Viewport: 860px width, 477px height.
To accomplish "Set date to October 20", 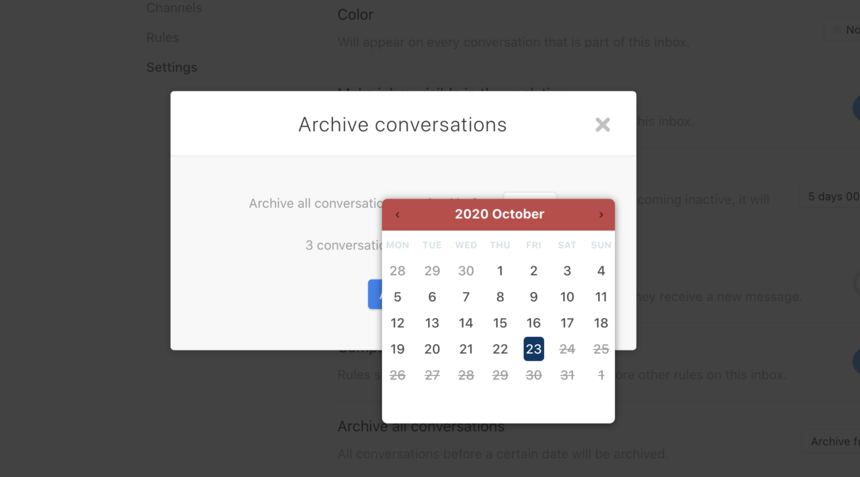I will click(432, 349).
